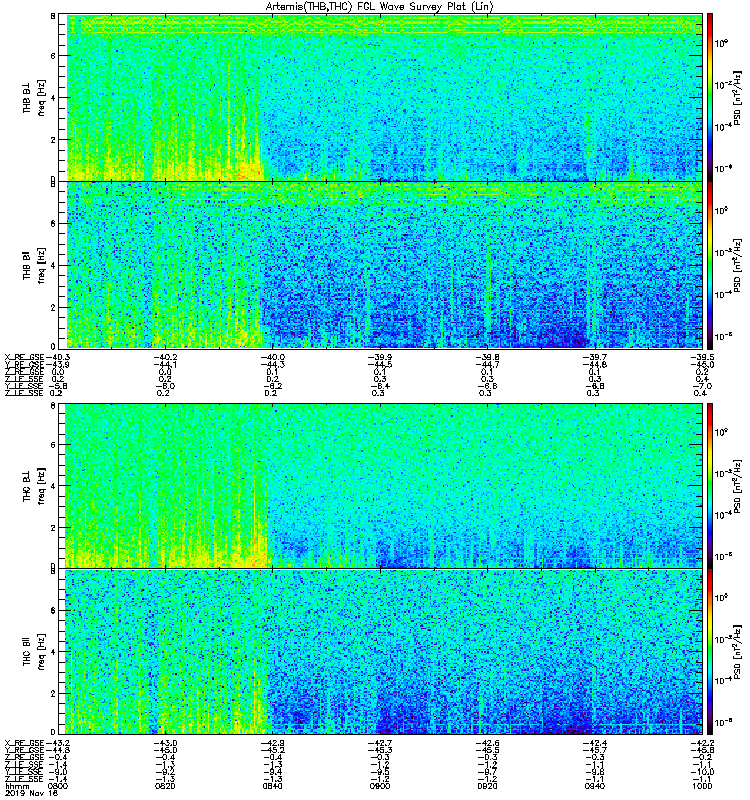Click the THC X_RE_GSE value -43.0

[165, 743]
